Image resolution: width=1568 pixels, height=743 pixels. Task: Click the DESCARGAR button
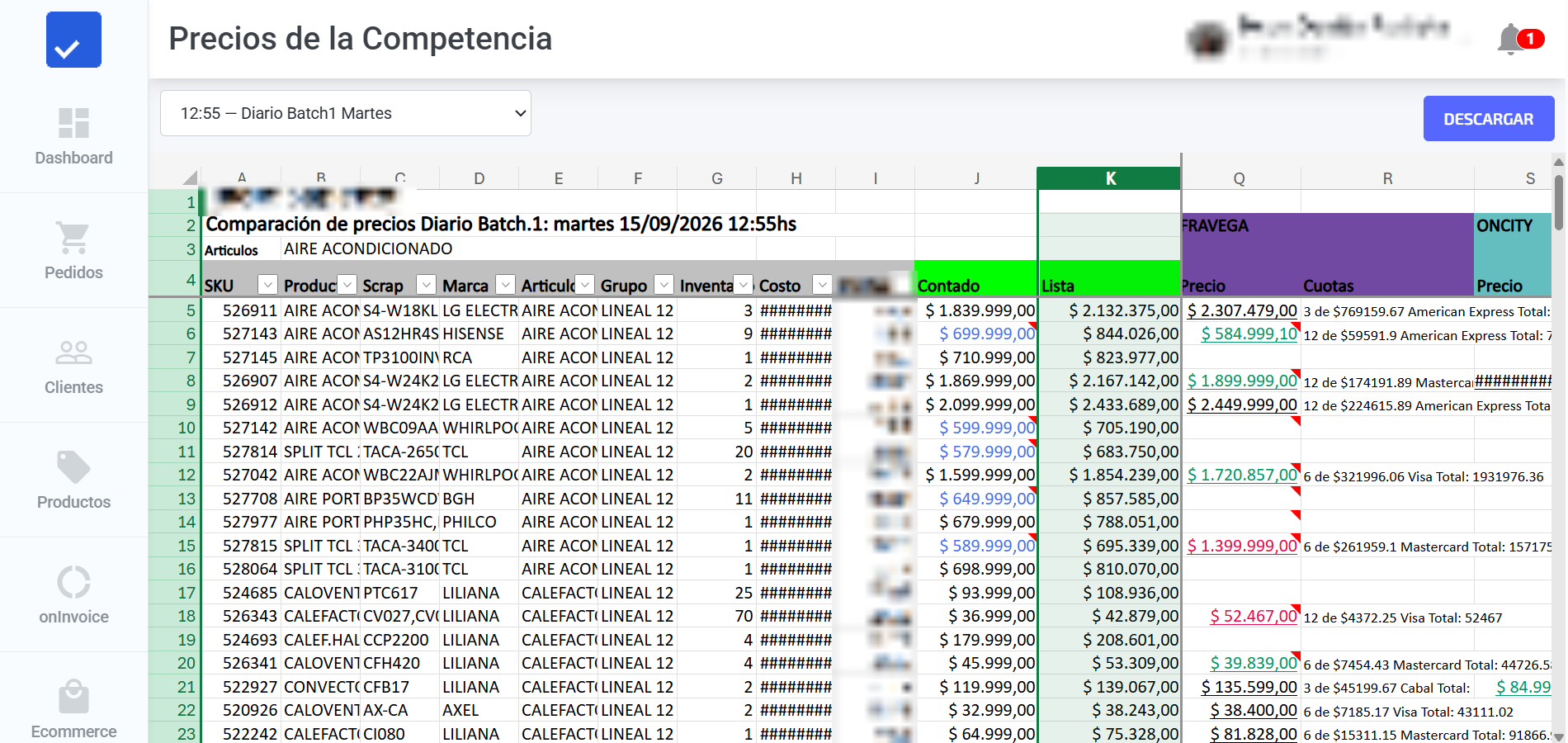point(1488,119)
